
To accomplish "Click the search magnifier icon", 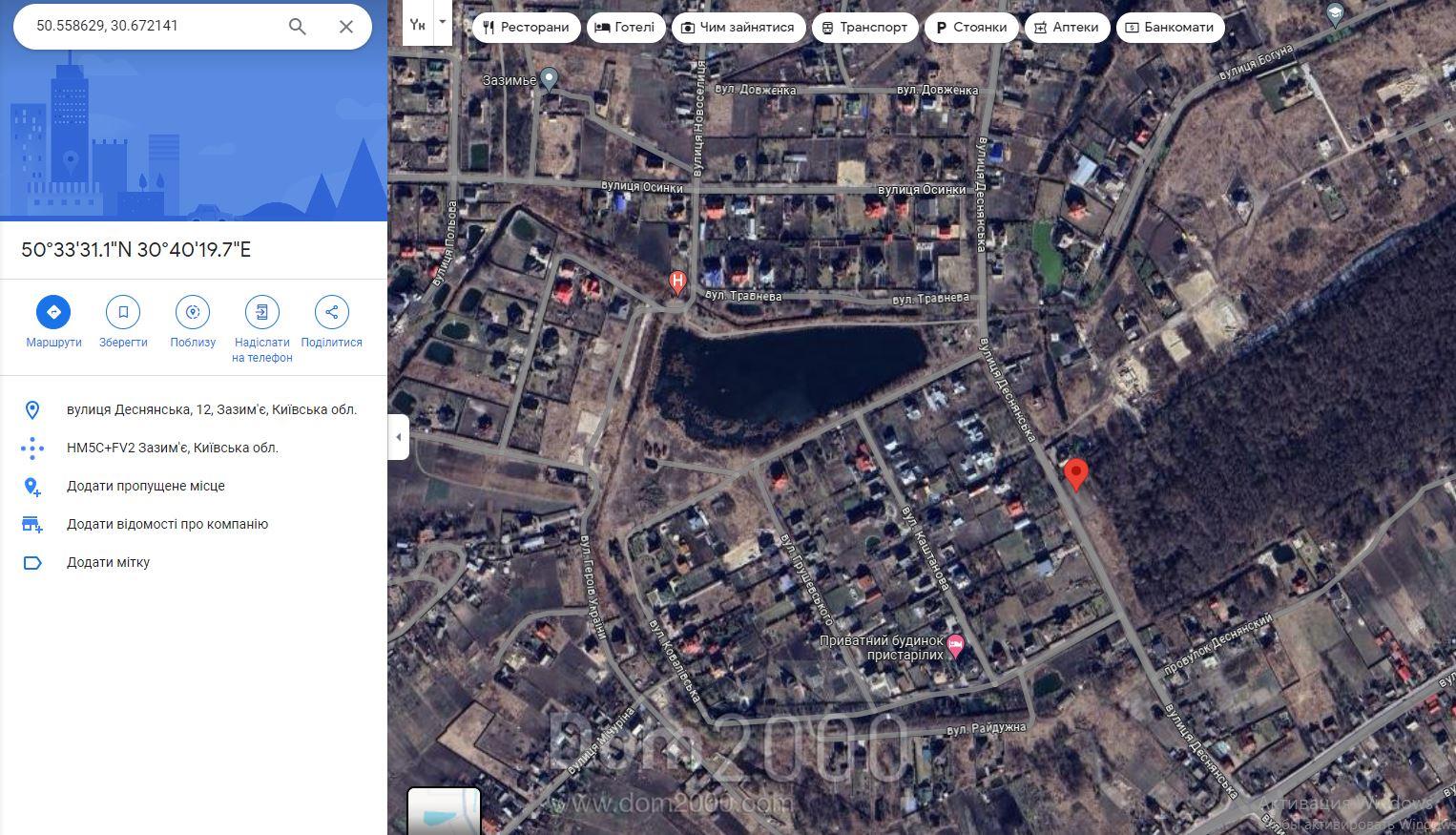I will (x=298, y=27).
